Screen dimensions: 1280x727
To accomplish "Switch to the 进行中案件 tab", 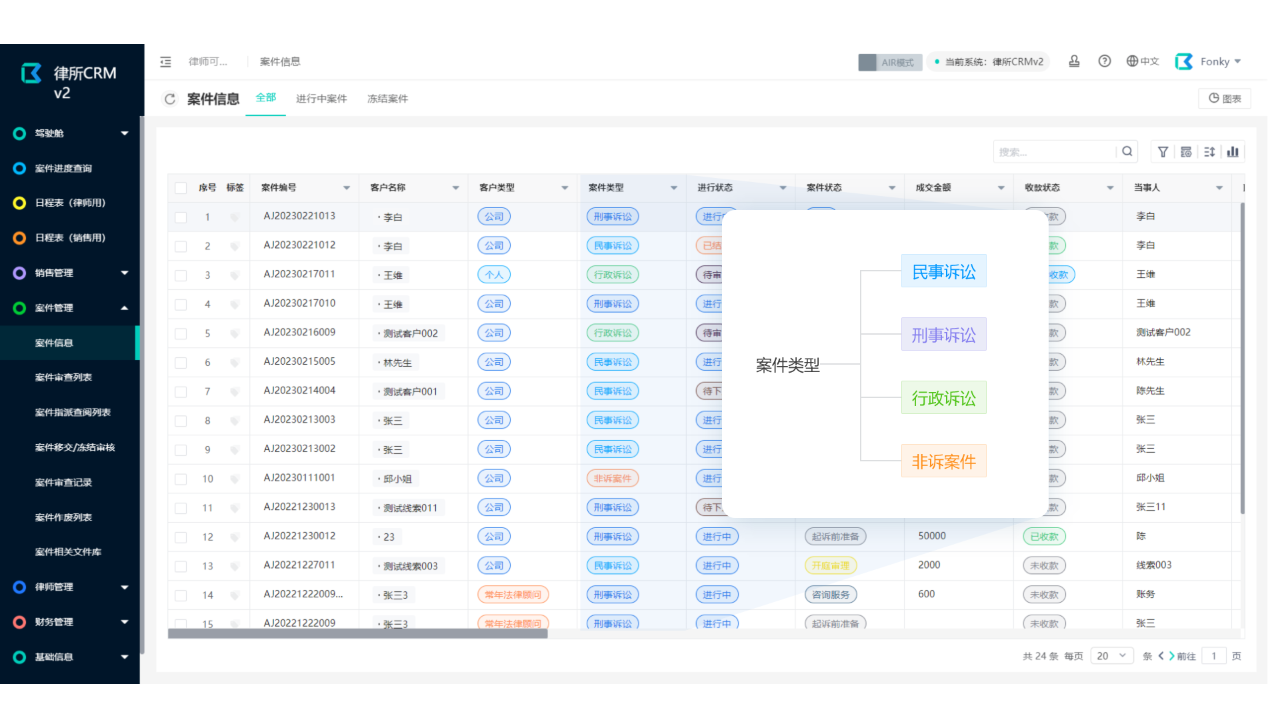I will (x=321, y=99).
